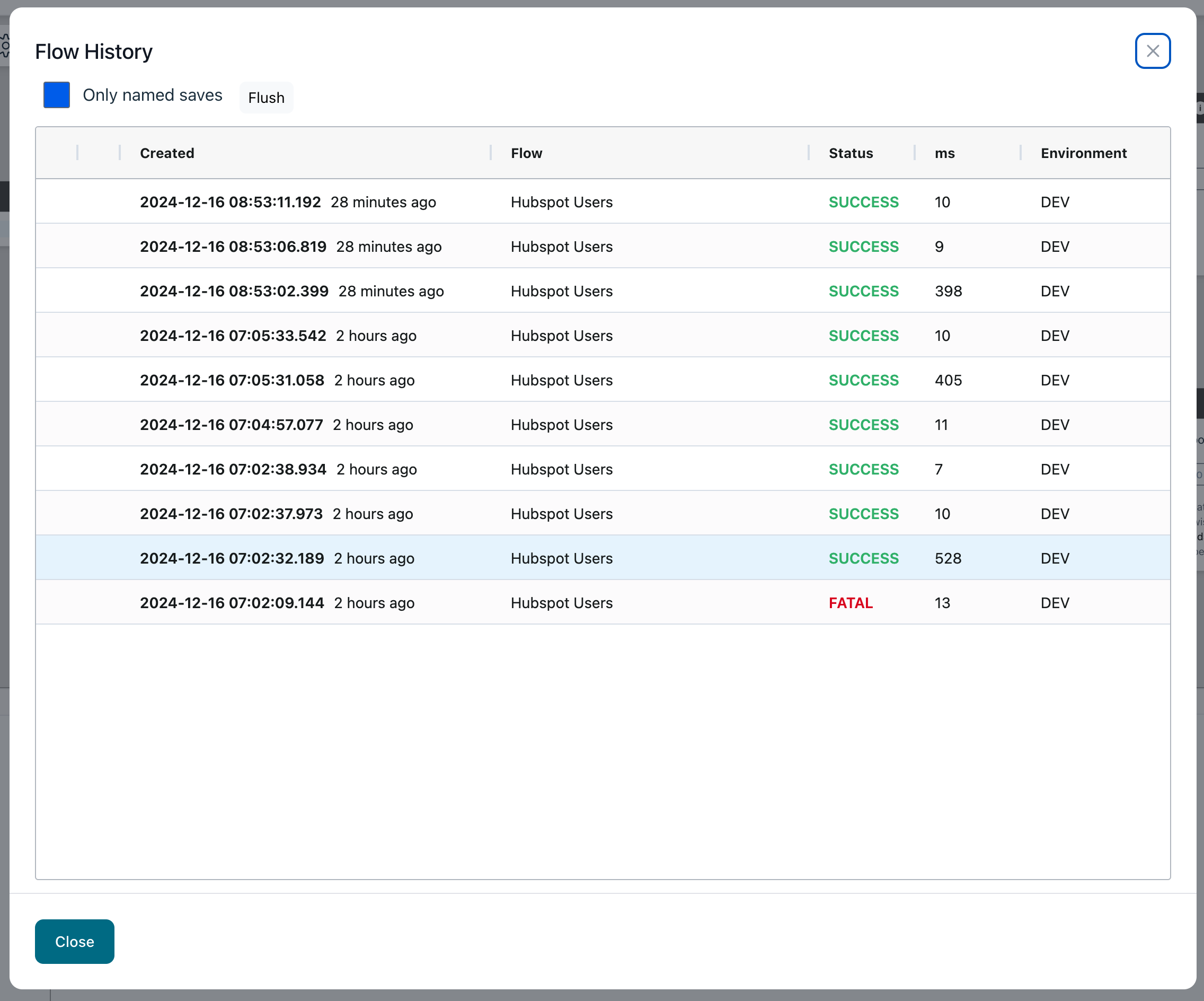Sort the table by the Created column header

[167, 153]
